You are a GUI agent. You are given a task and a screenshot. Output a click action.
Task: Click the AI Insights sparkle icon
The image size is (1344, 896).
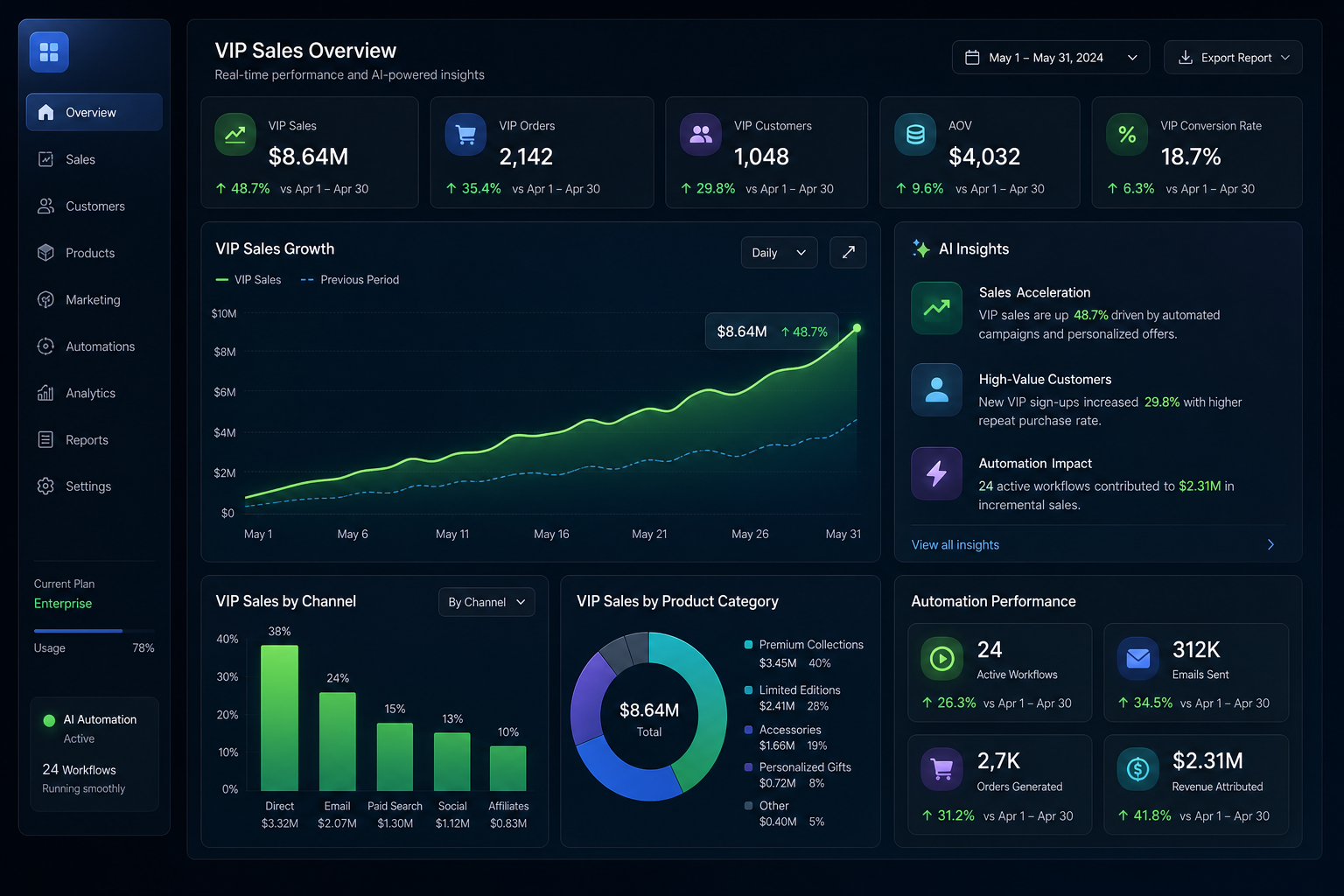(x=920, y=248)
